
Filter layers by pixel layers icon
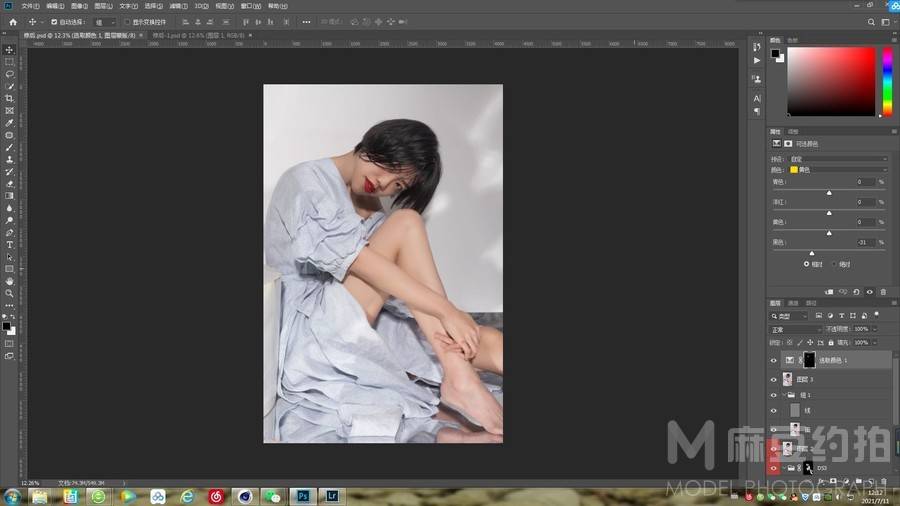(x=818, y=316)
